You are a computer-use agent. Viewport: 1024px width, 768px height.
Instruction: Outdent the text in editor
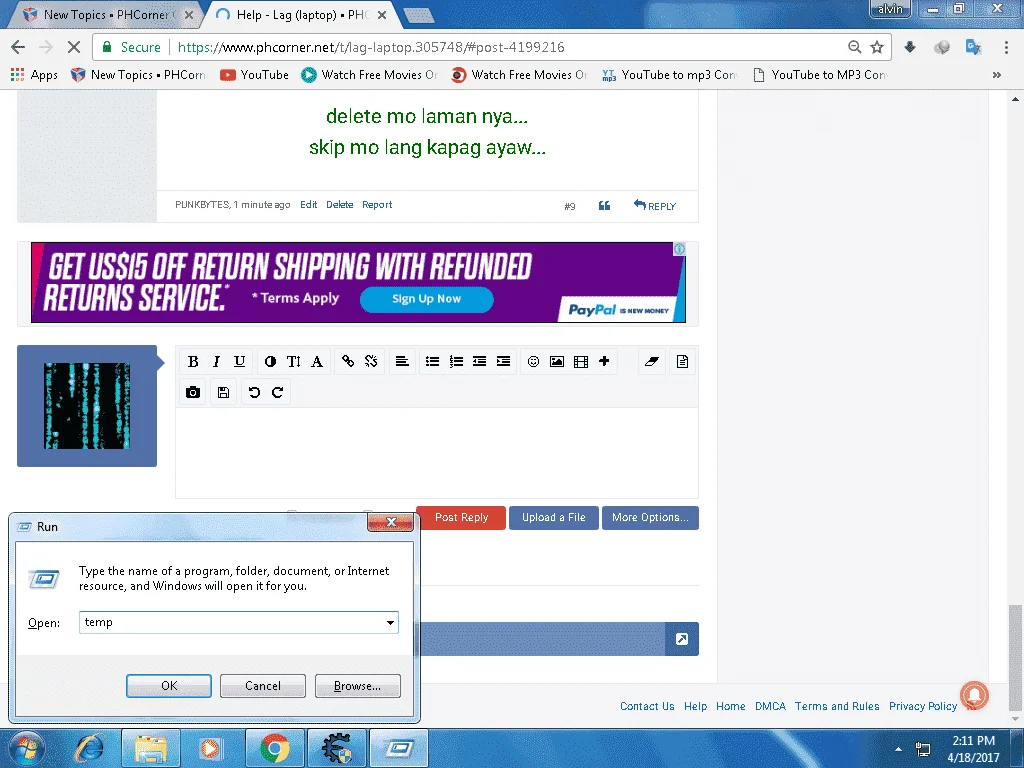point(479,361)
